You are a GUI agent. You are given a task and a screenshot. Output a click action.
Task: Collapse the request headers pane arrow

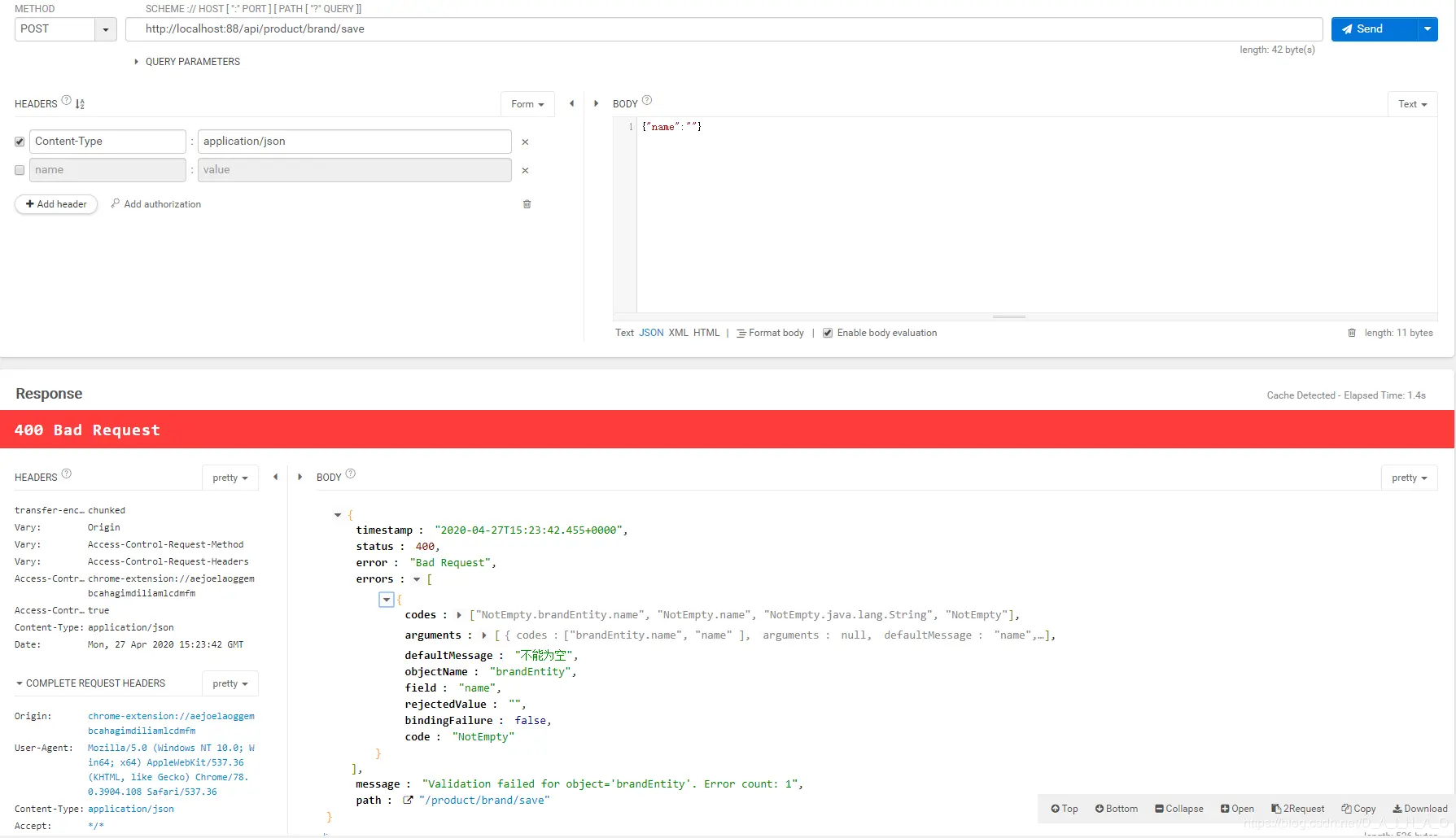(571, 103)
